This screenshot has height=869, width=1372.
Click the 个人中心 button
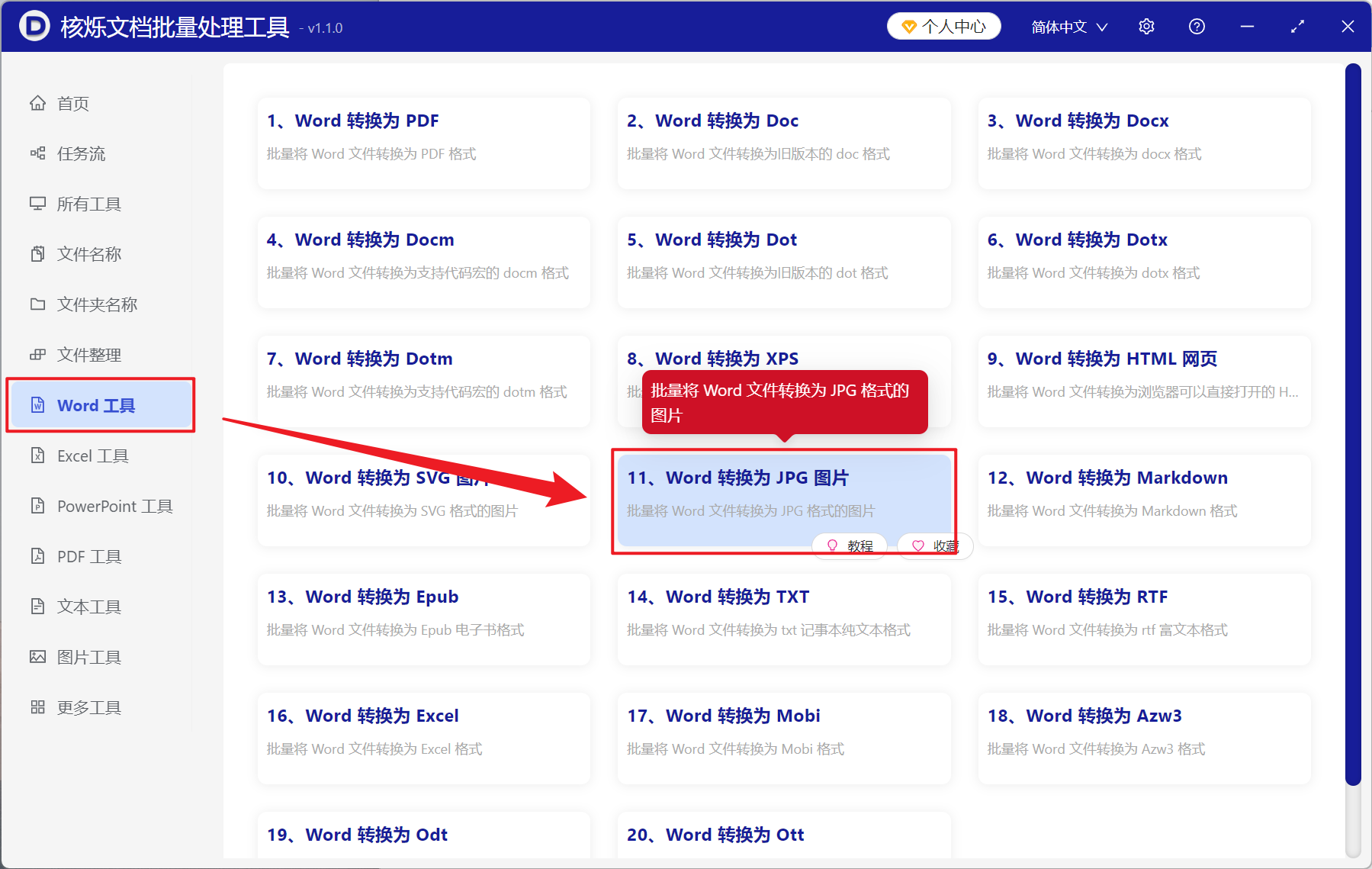(x=943, y=25)
